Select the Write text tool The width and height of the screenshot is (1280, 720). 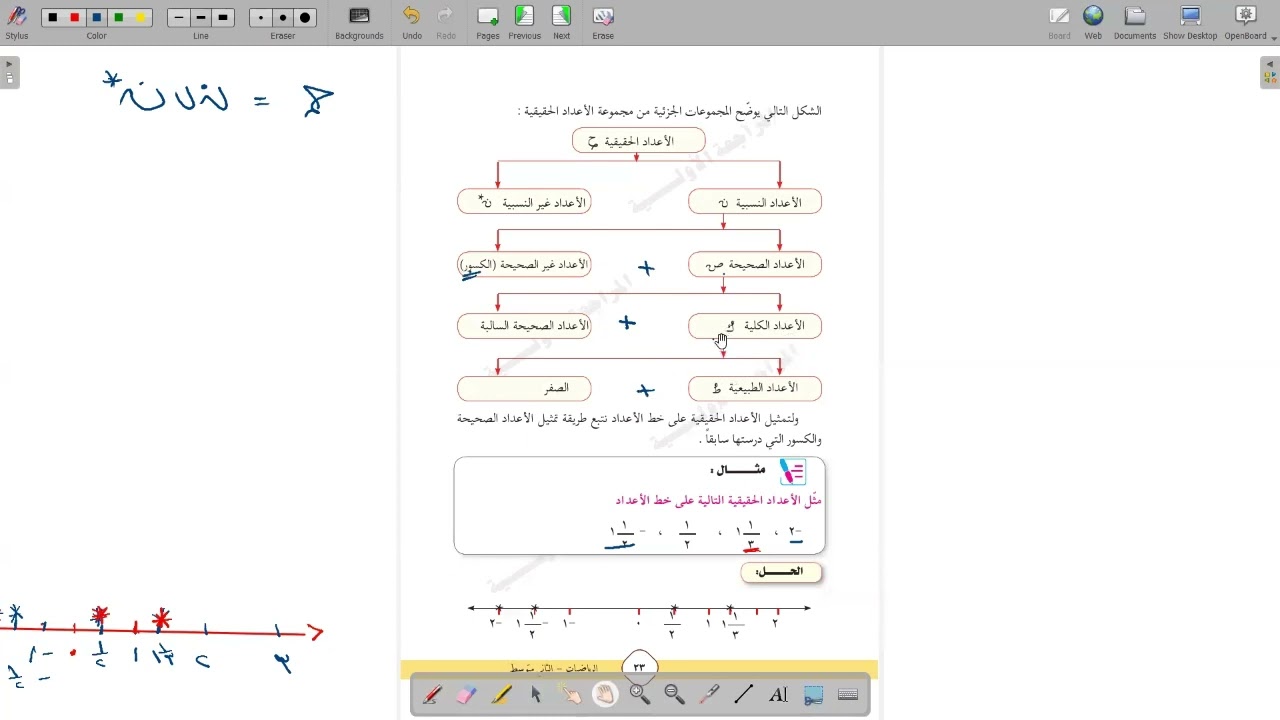tap(778, 695)
